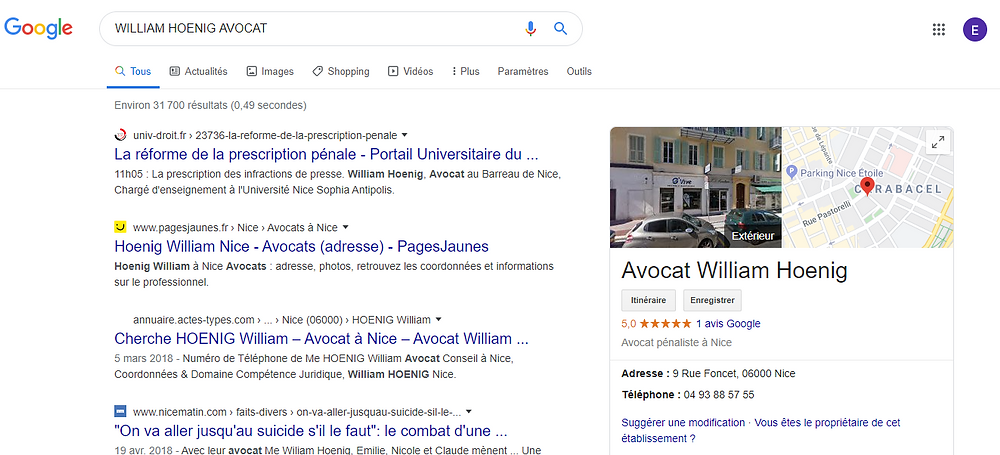Switch to the Actualités tab
1000x455 pixels.
tap(198, 71)
